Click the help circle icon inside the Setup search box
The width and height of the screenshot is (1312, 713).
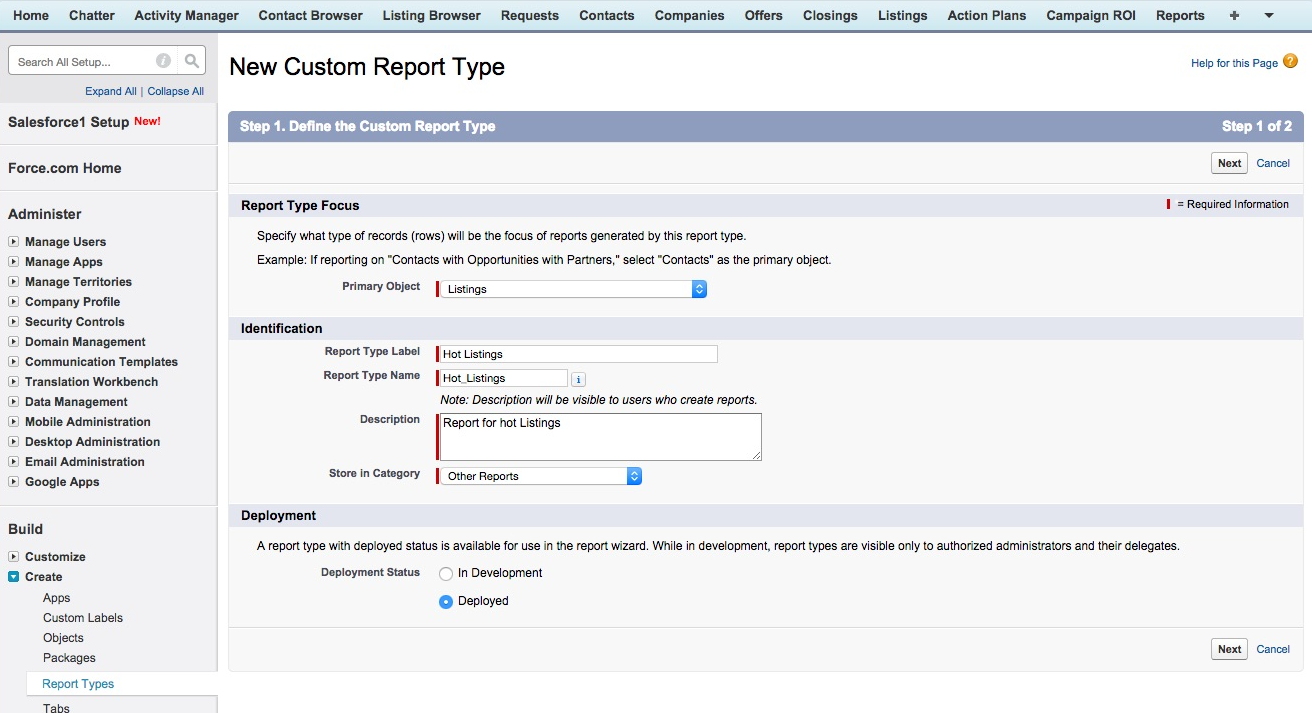click(x=162, y=60)
